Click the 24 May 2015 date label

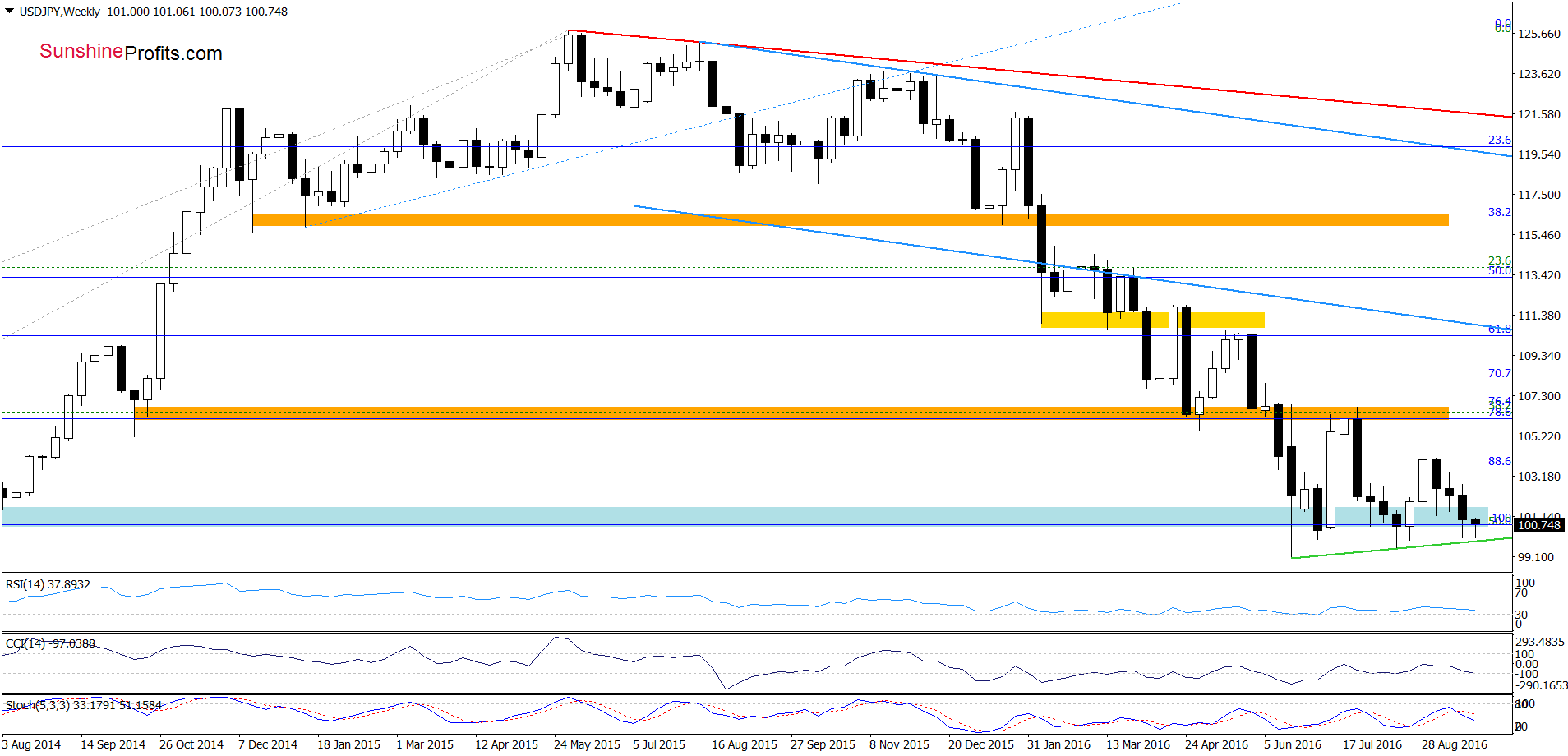click(587, 744)
